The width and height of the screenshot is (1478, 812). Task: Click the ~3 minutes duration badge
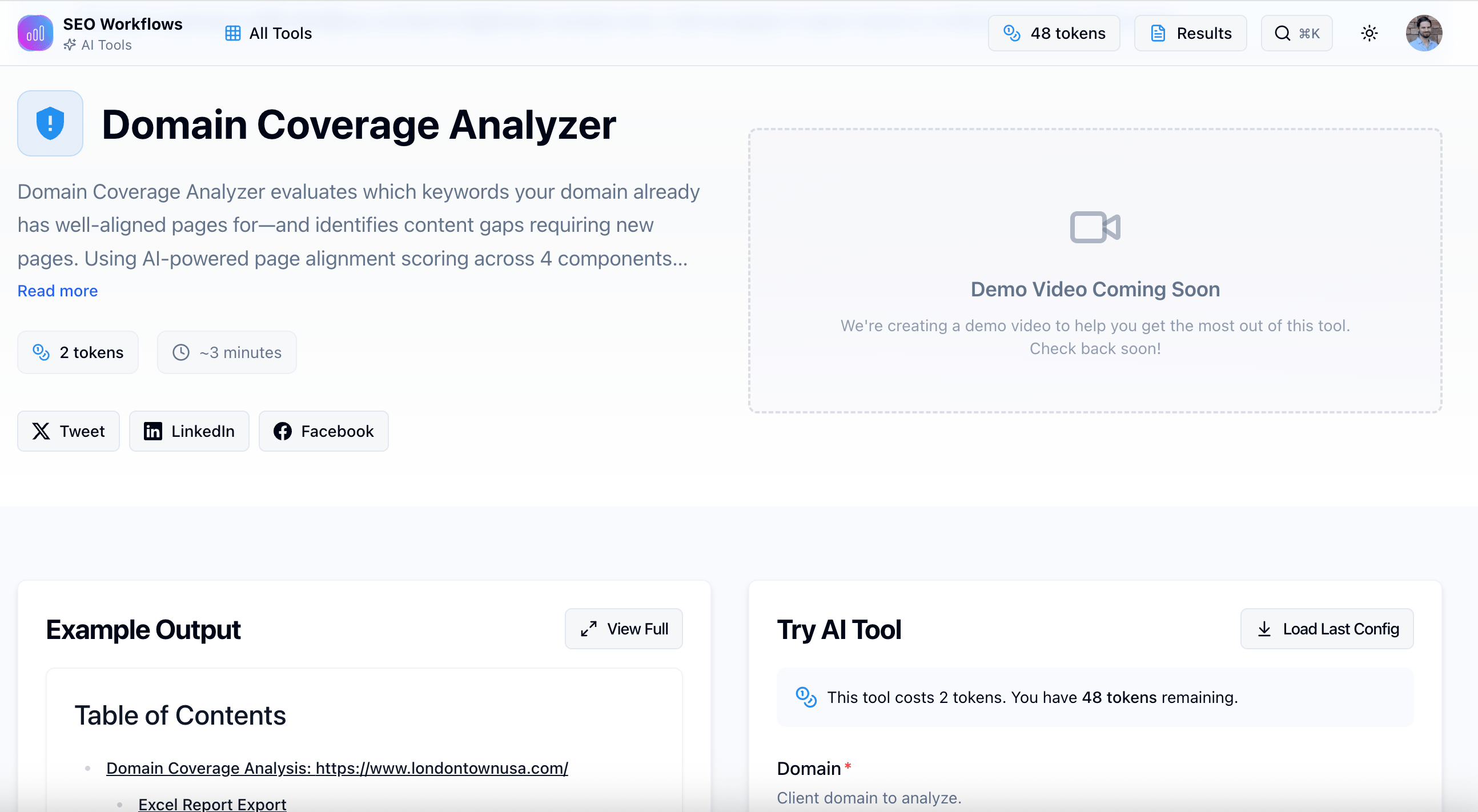(227, 352)
